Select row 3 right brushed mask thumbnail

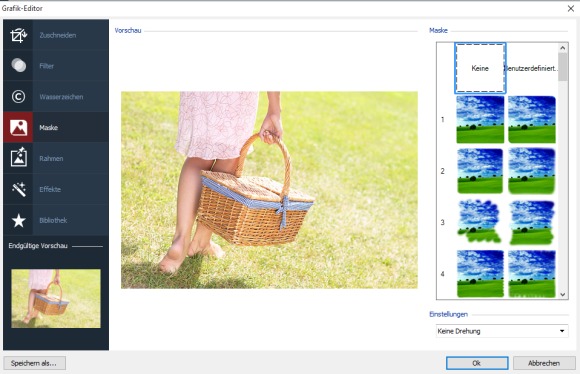coord(532,222)
